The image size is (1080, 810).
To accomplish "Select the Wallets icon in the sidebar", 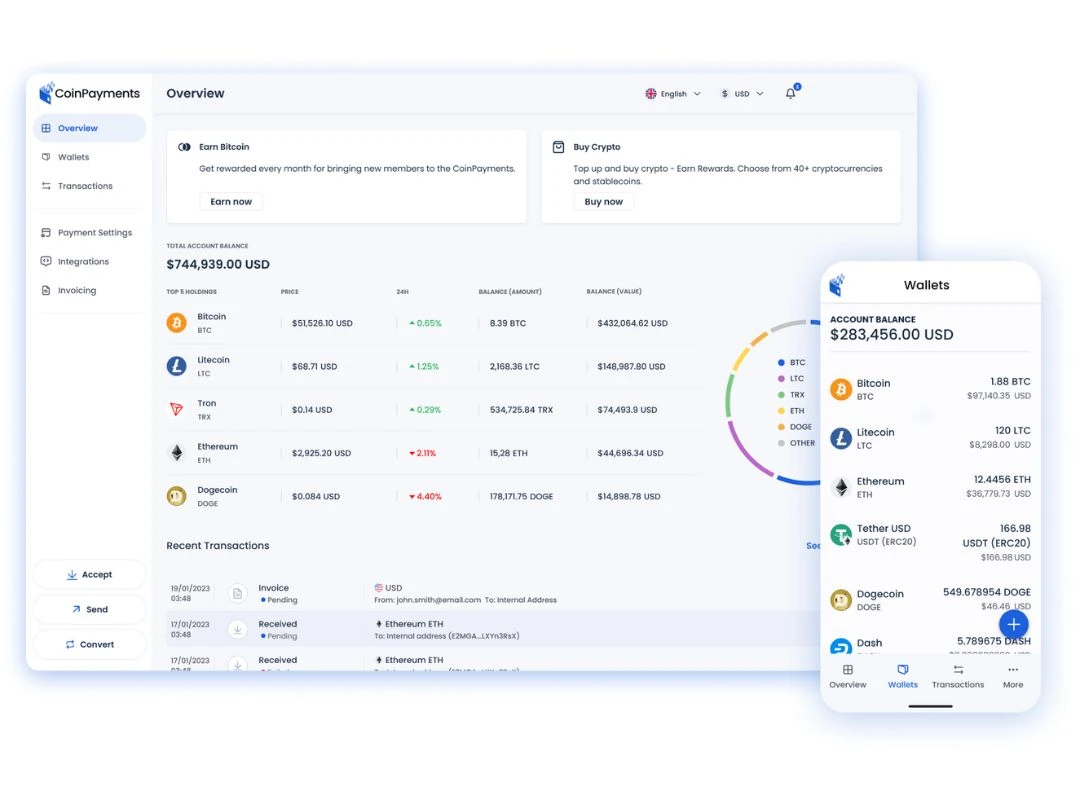I will pos(44,157).
